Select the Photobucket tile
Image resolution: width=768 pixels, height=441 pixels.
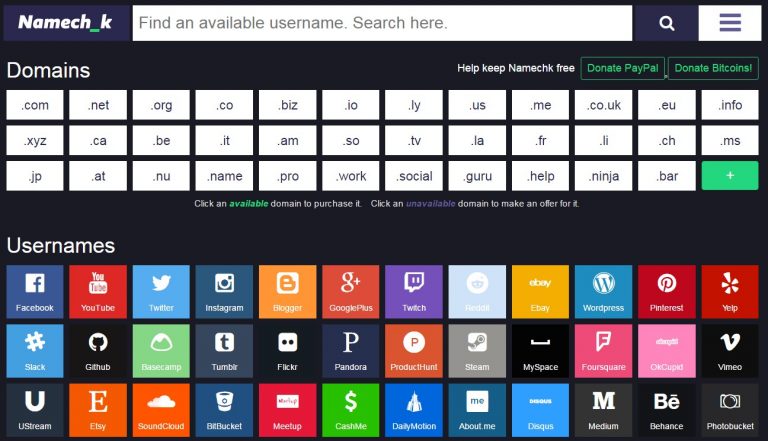(x=730, y=410)
